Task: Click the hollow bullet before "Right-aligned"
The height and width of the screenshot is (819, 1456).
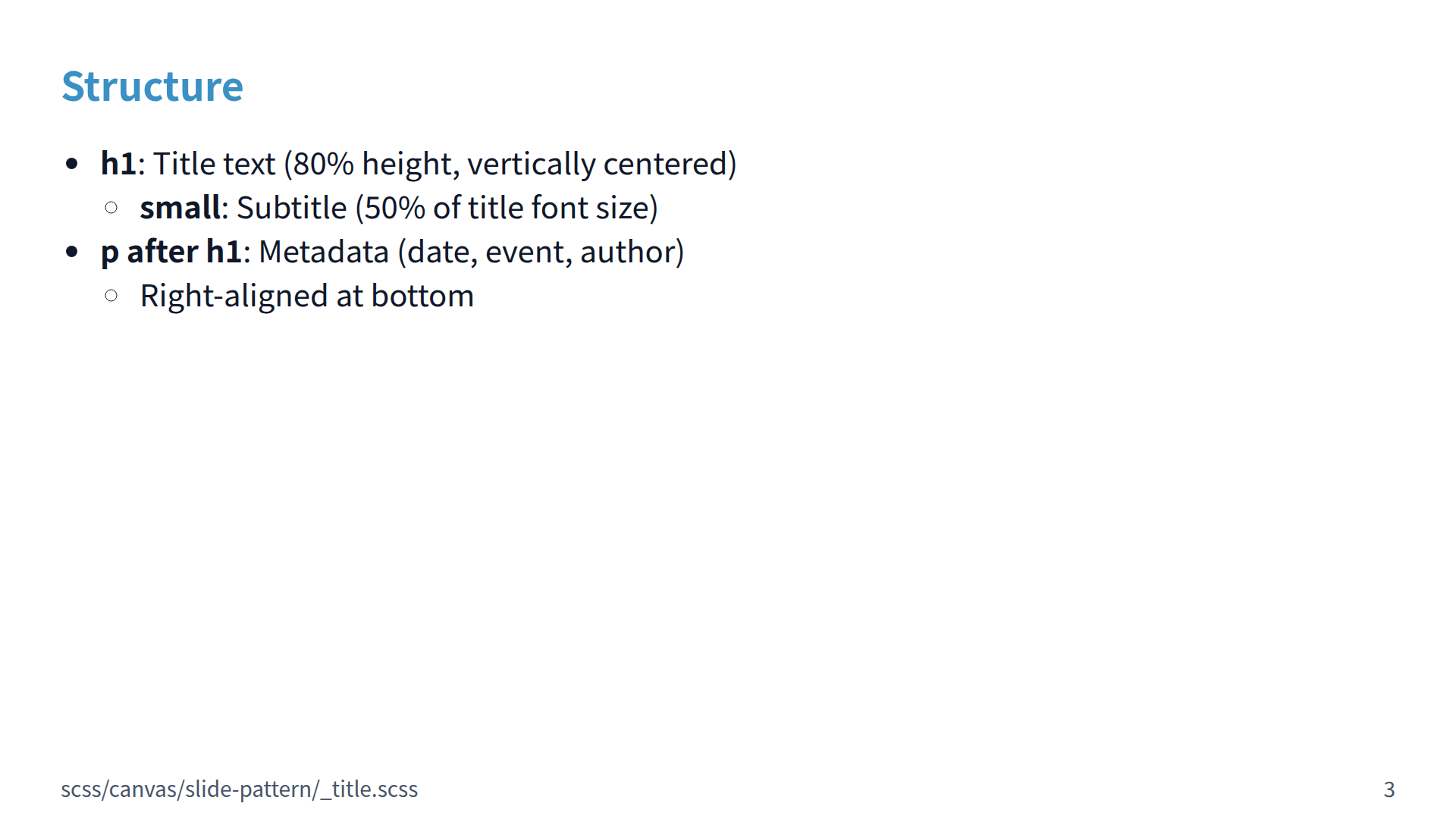Action: [111, 296]
